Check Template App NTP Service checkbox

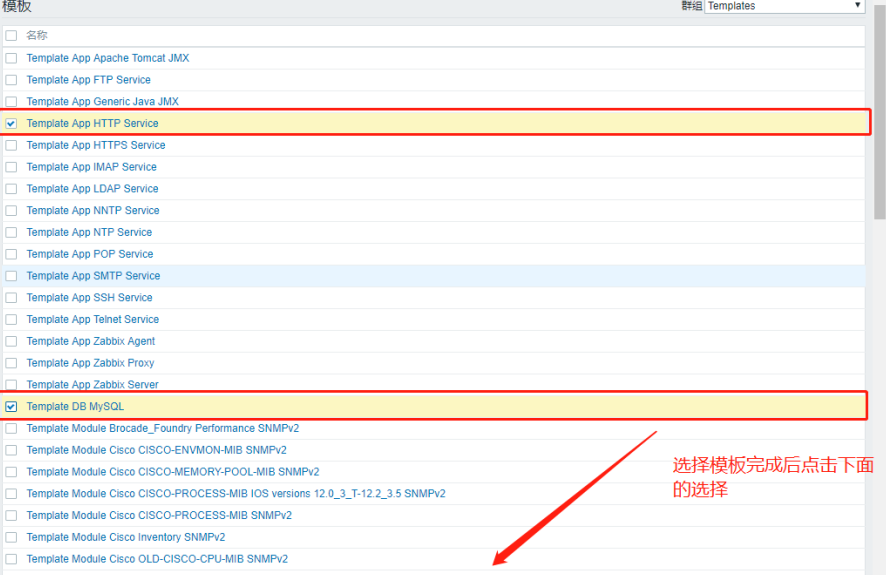tap(11, 232)
